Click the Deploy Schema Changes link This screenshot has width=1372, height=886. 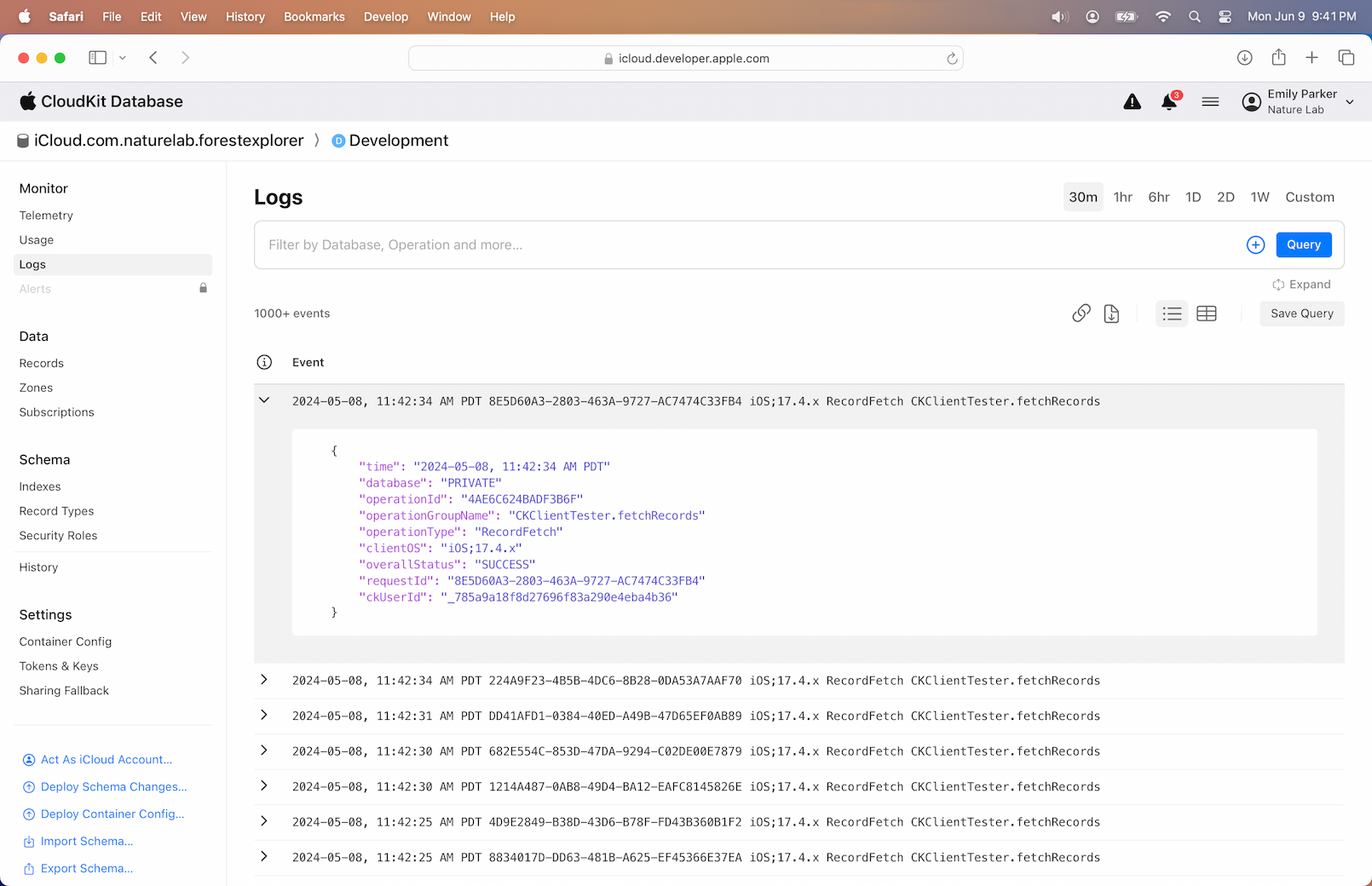click(x=113, y=787)
